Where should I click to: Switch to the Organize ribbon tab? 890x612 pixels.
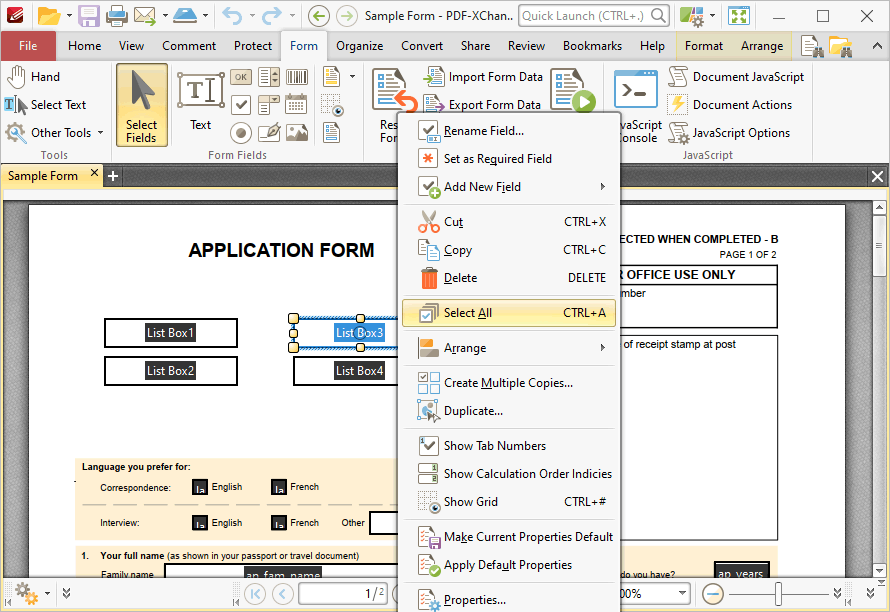click(x=359, y=46)
